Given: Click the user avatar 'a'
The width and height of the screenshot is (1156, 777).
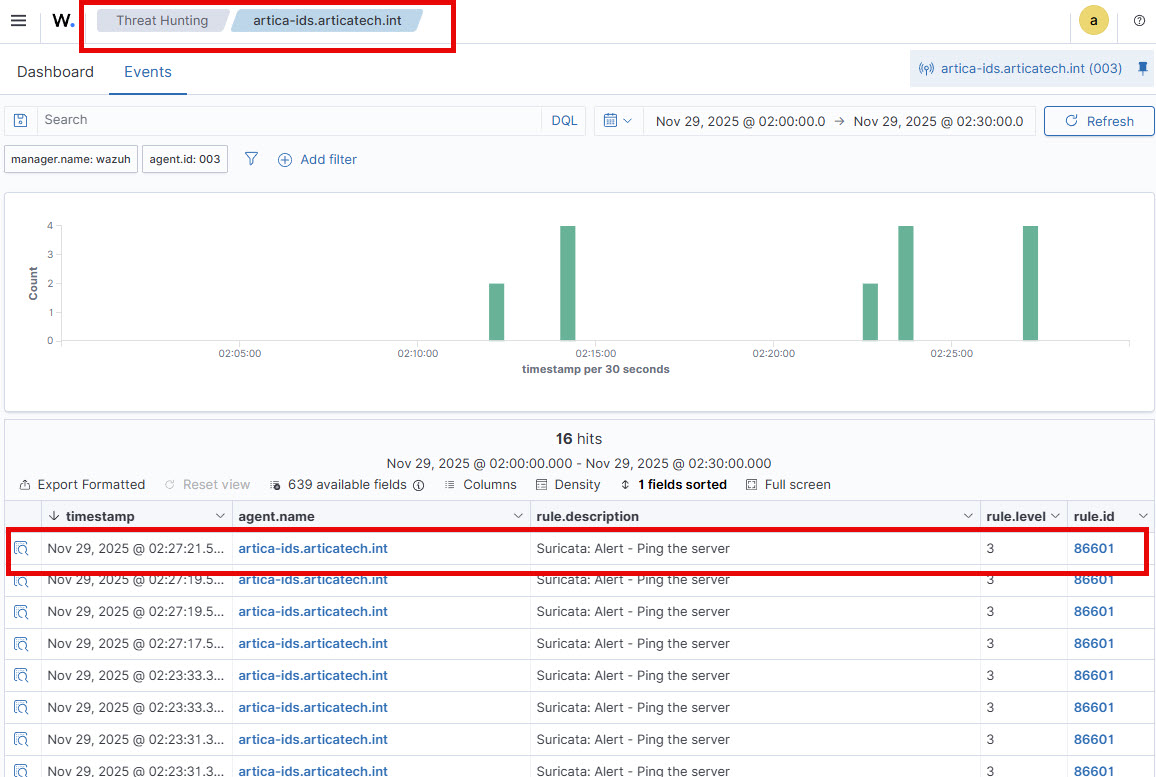Looking at the screenshot, I should (x=1093, y=21).
